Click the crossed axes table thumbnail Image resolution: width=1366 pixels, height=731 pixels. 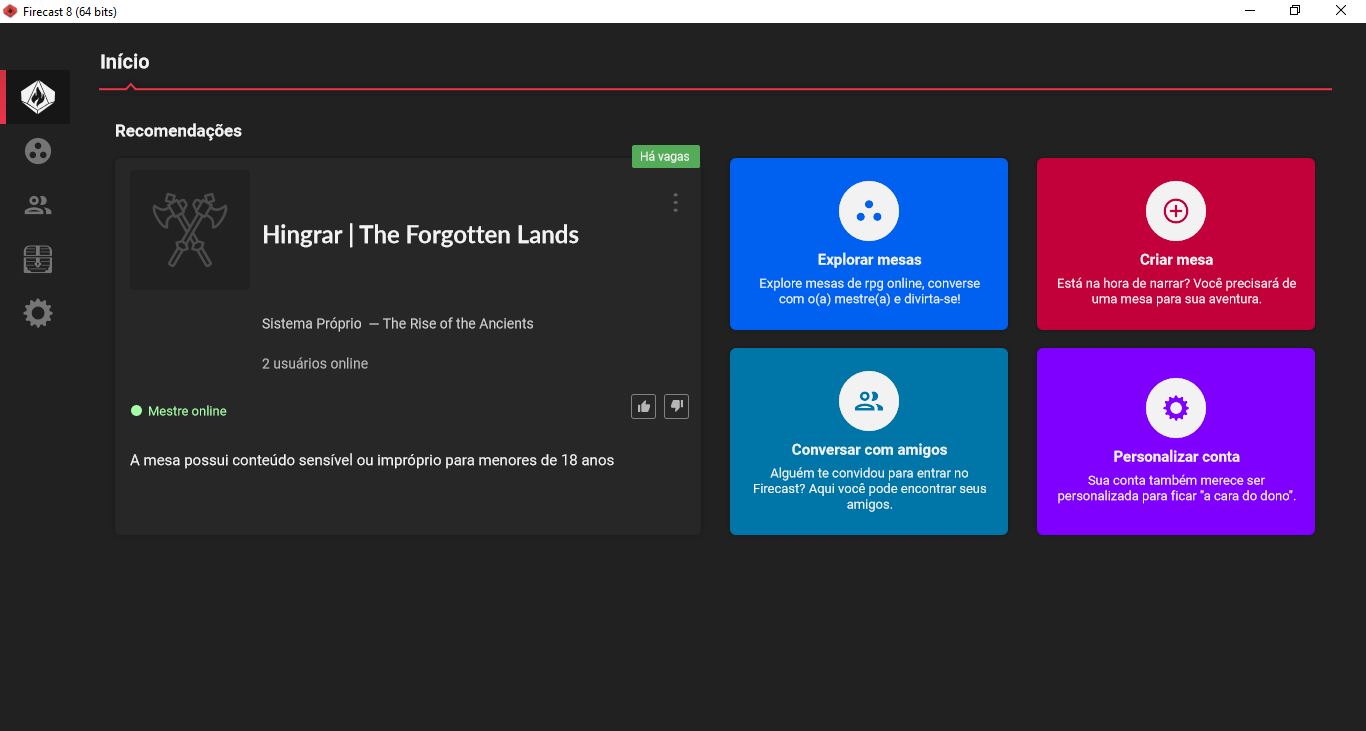point(190,230)
